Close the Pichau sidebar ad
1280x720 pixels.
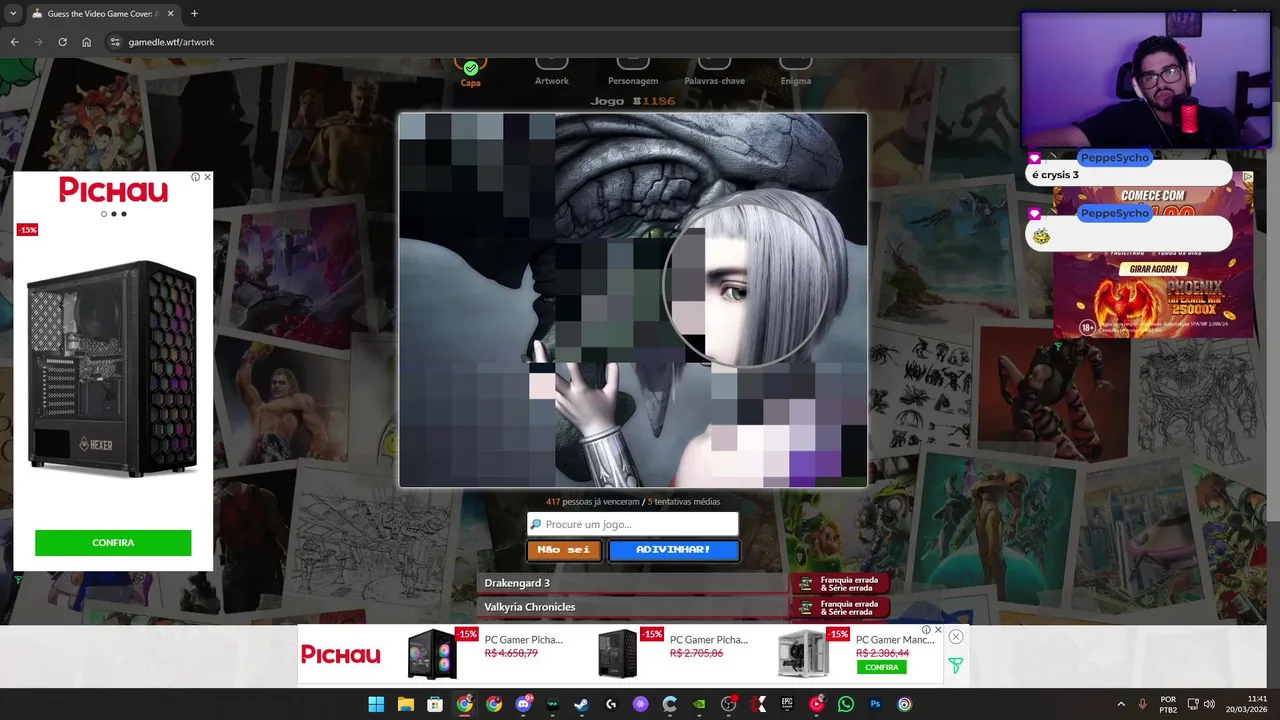tap(207, 177)
